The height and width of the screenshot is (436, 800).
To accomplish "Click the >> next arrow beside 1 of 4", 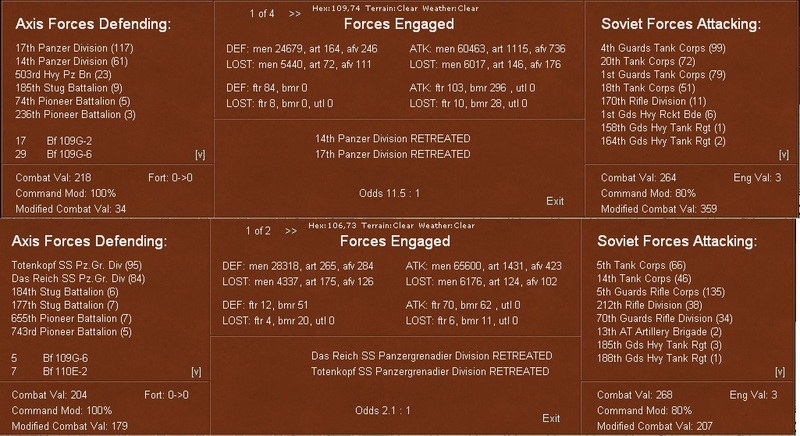I will (294, 14).
